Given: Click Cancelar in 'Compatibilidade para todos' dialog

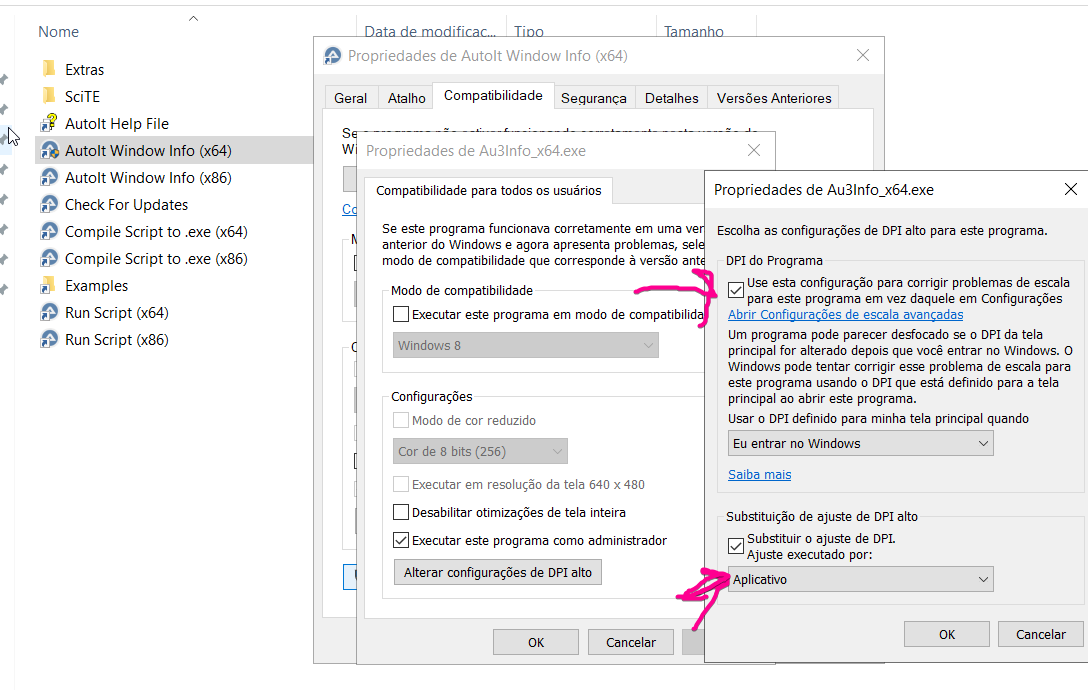Looking at the screenshot, I should 630,643.
